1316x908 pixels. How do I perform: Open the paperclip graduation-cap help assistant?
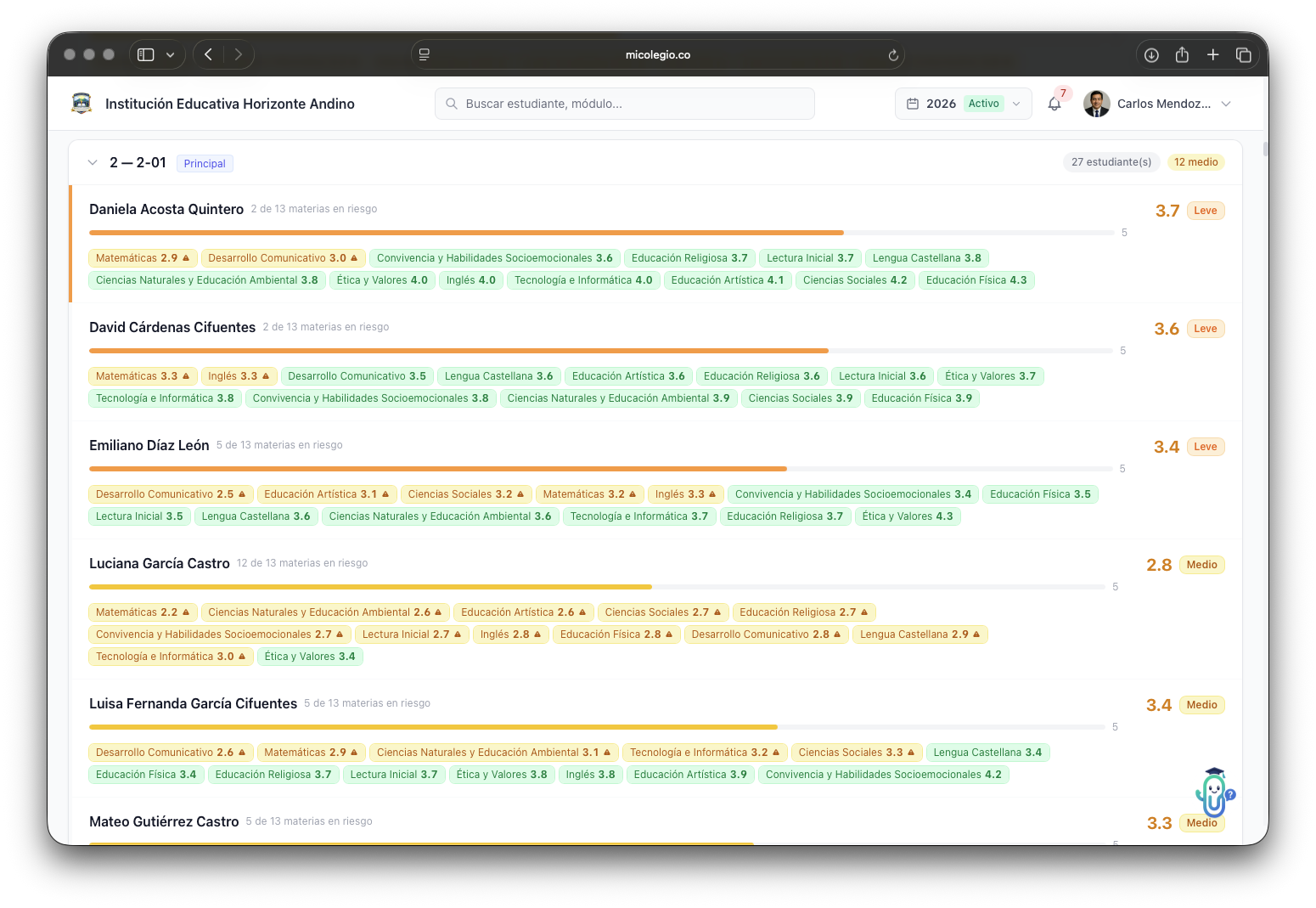coord(1214,792)
